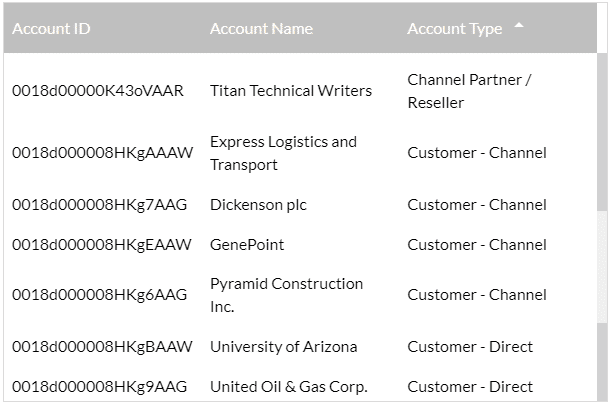The height and width of the screenshot is (407, 612).
Task: Click account ID 0018d000008HKg7AAG
Action: click(x=99, y=205)
